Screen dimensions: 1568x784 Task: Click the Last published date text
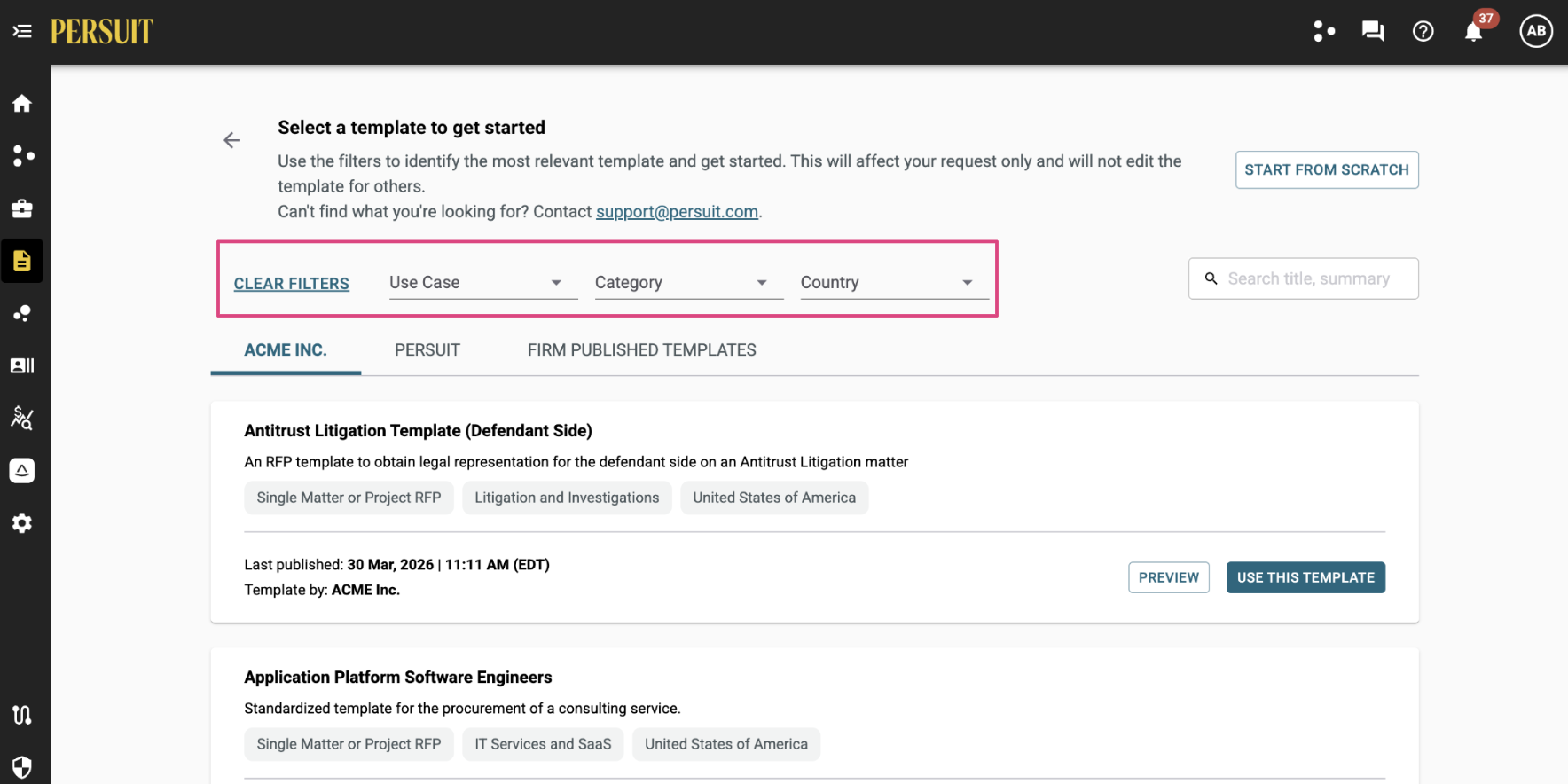397,565
